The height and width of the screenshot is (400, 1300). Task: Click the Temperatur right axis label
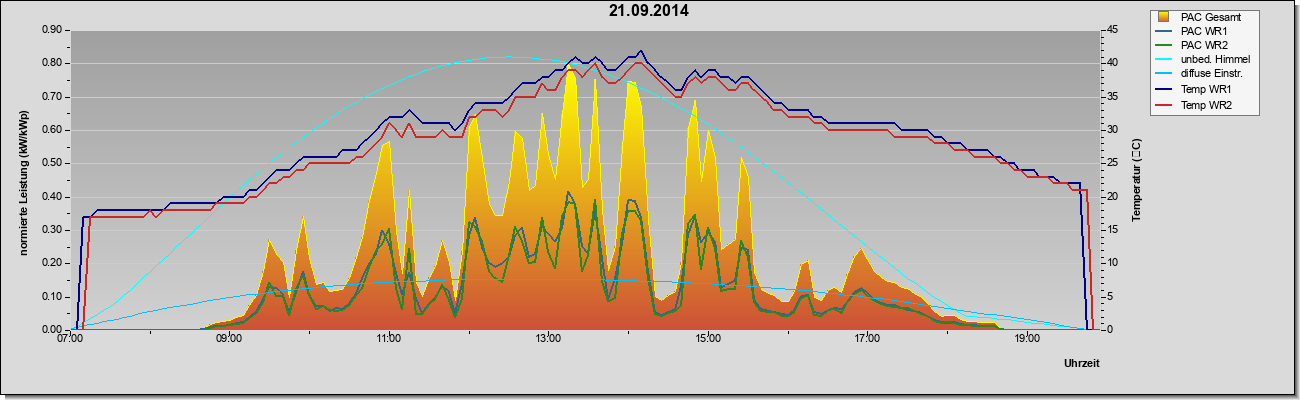coord(1136,180)
